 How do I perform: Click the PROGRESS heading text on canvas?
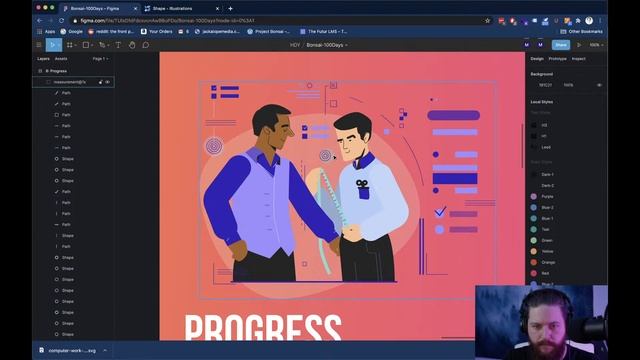263,327
